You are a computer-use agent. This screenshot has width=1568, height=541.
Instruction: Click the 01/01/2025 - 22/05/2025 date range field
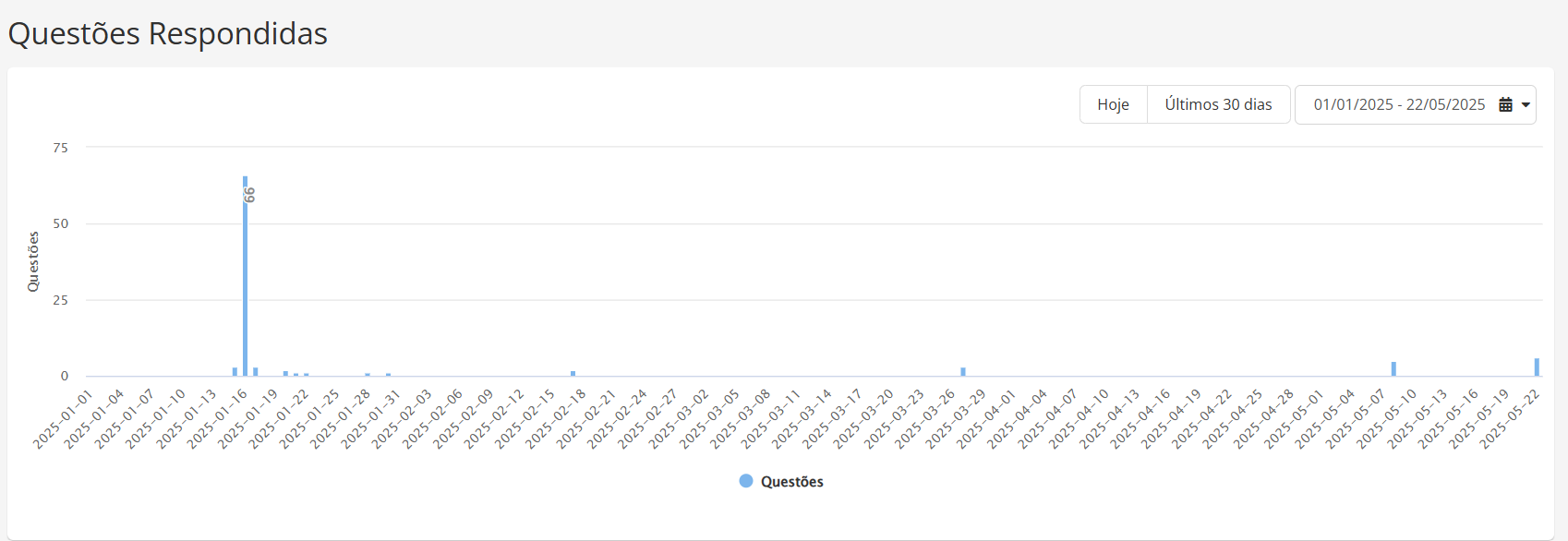tap(1415, 104)
